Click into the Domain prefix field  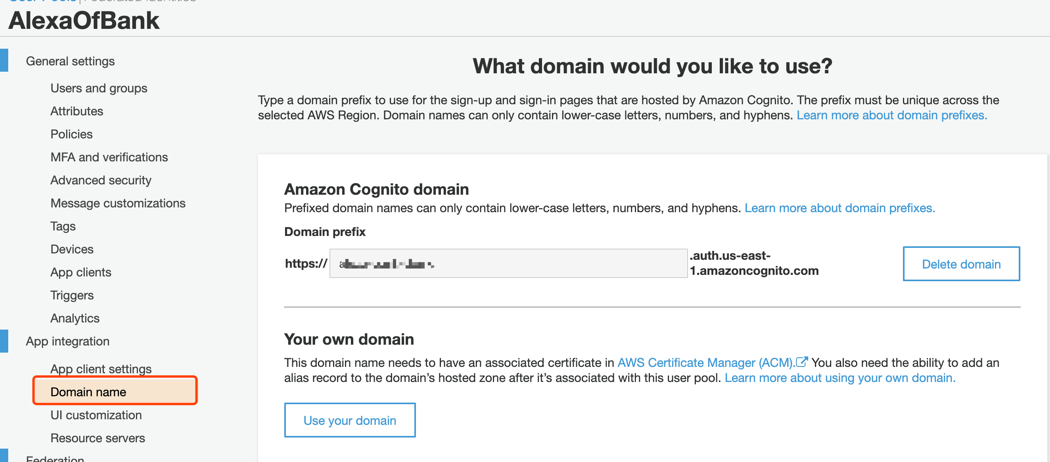[506, 264]
